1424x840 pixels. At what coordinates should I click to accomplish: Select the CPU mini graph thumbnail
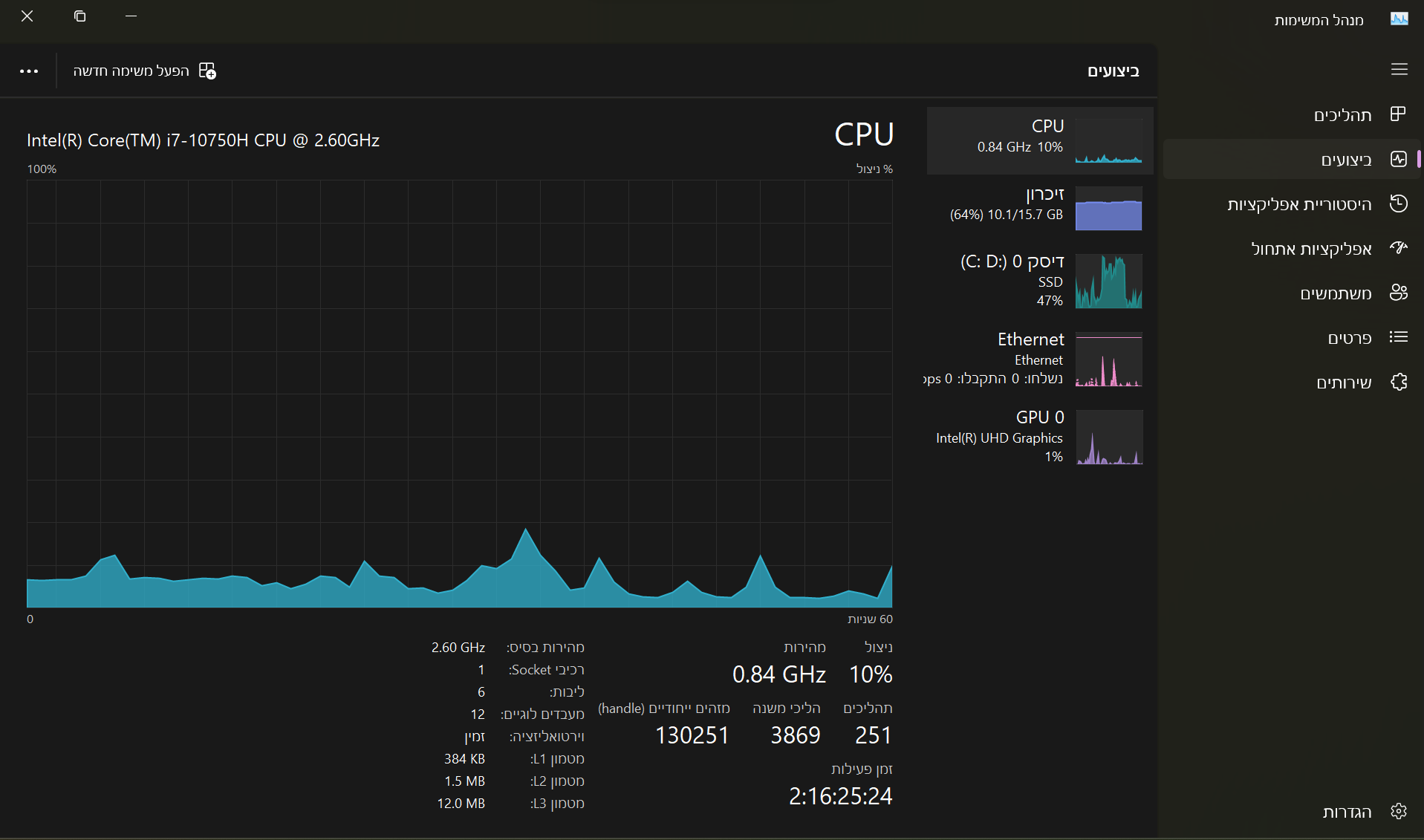click(x=1108, y=141)
